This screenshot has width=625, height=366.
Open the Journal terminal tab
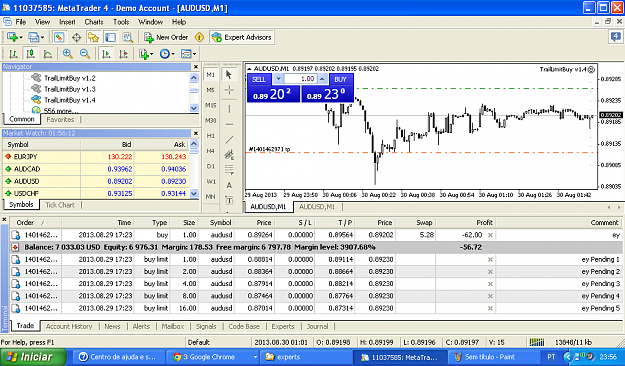pos(317,326)
